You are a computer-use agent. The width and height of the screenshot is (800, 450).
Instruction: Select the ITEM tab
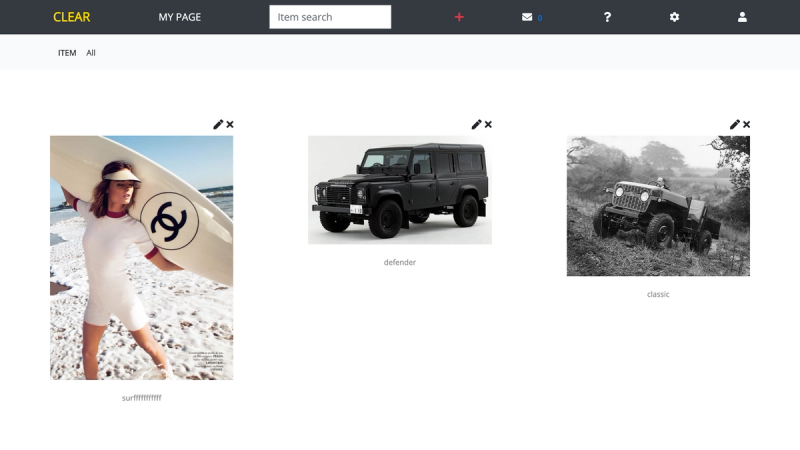tap(67, 53)
